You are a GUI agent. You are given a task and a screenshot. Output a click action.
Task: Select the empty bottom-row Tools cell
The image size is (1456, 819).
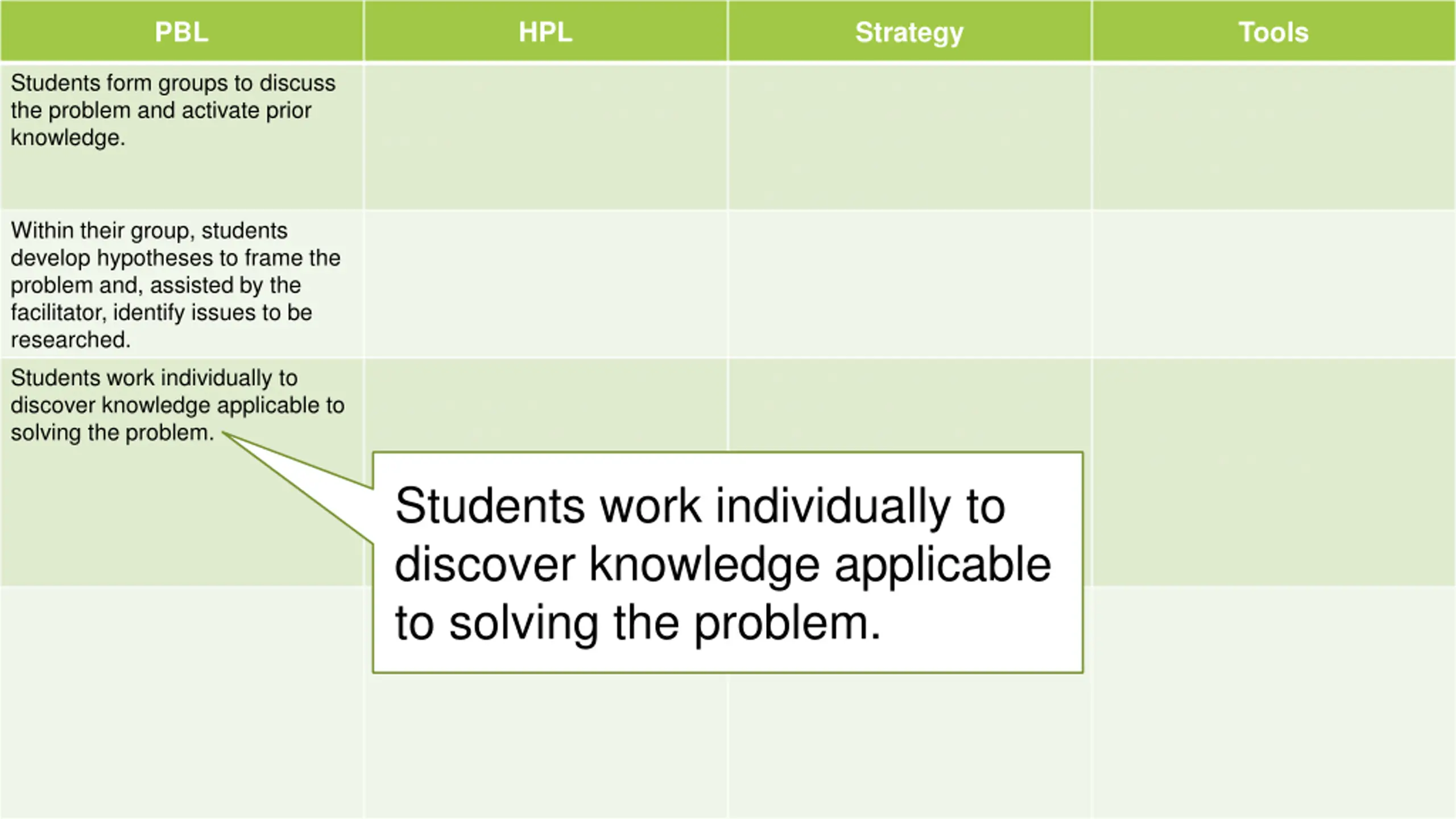[1273, 702]
